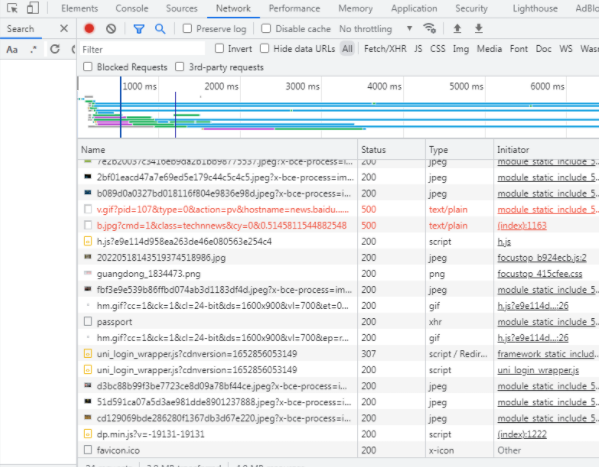599x467 pixels.
Task: Open search with the magnifying glass icon
Action: coord(160,29)
